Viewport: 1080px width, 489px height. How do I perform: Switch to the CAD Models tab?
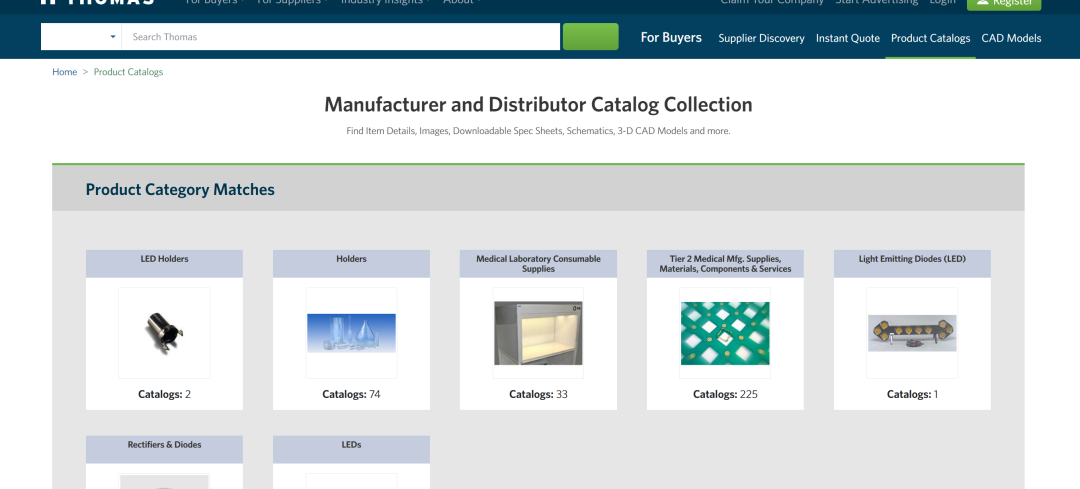1011,38
